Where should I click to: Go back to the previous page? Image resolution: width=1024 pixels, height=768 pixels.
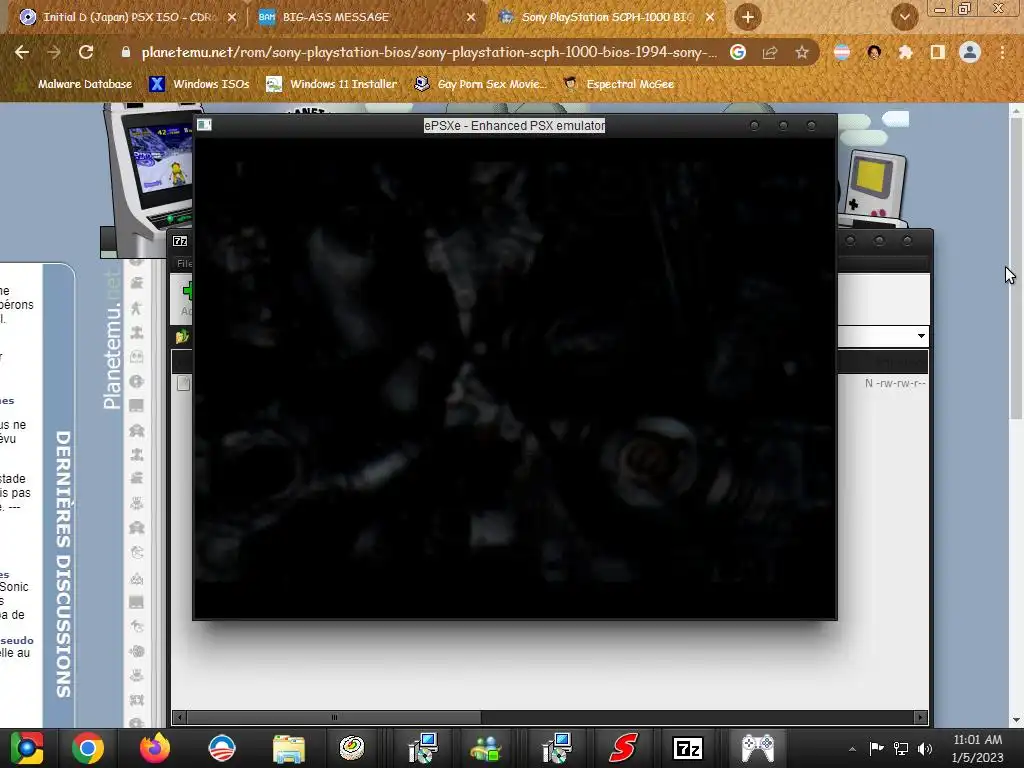(x=22, y=52)
